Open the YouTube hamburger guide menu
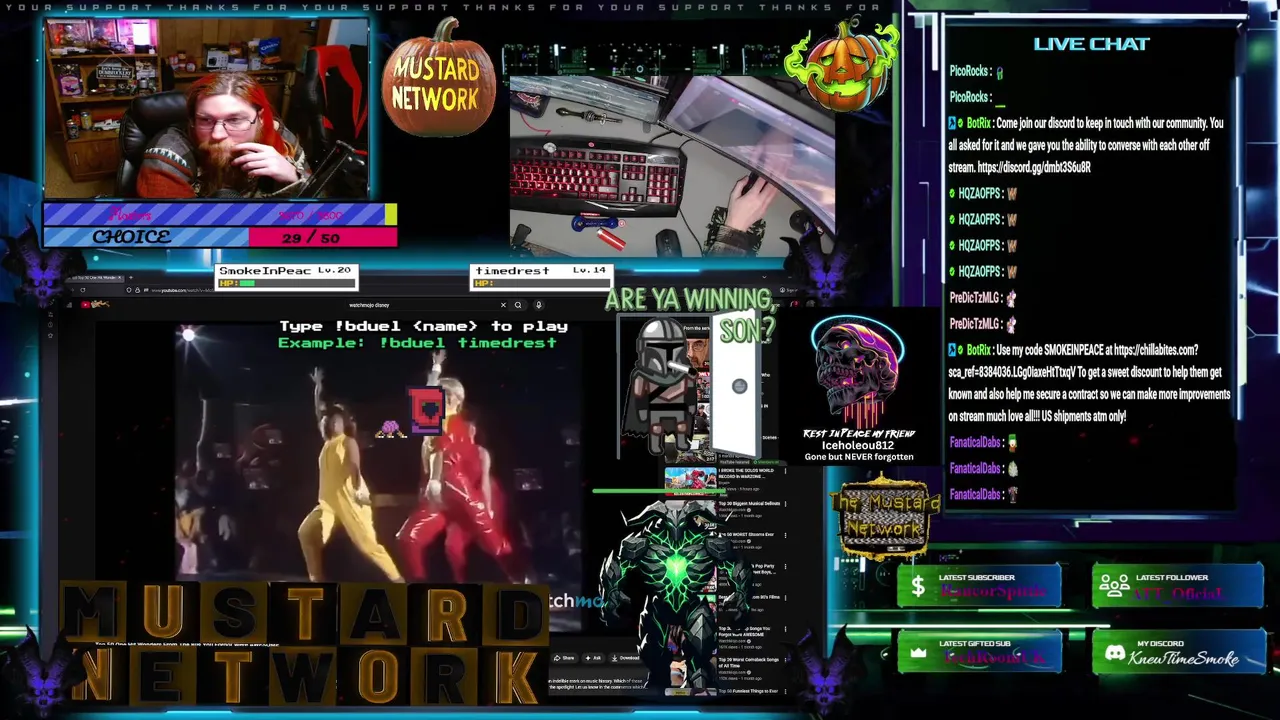1280x720 pixels. [x=69, y=305]
